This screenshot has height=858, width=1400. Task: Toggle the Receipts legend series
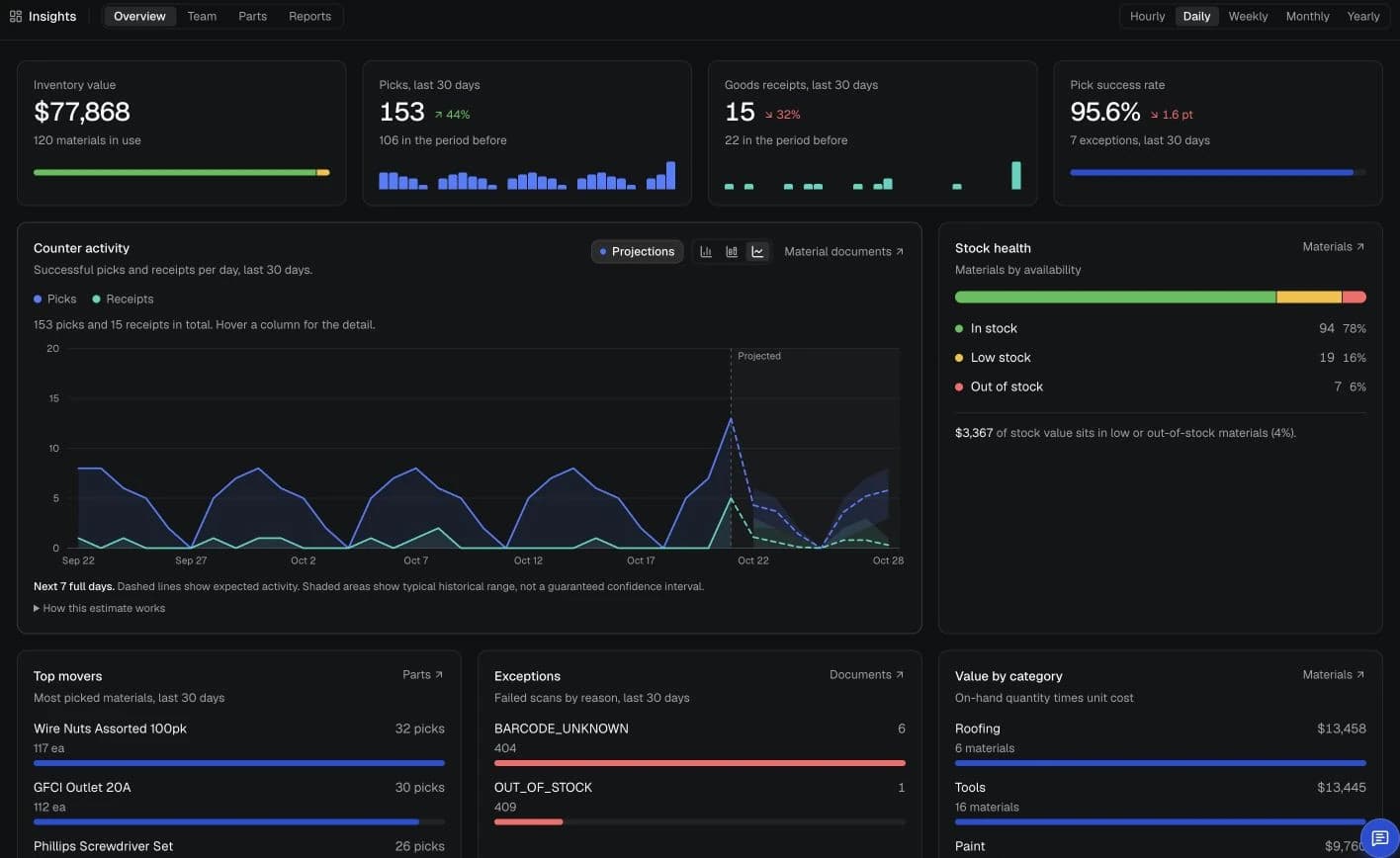click(x=123, y=299)
